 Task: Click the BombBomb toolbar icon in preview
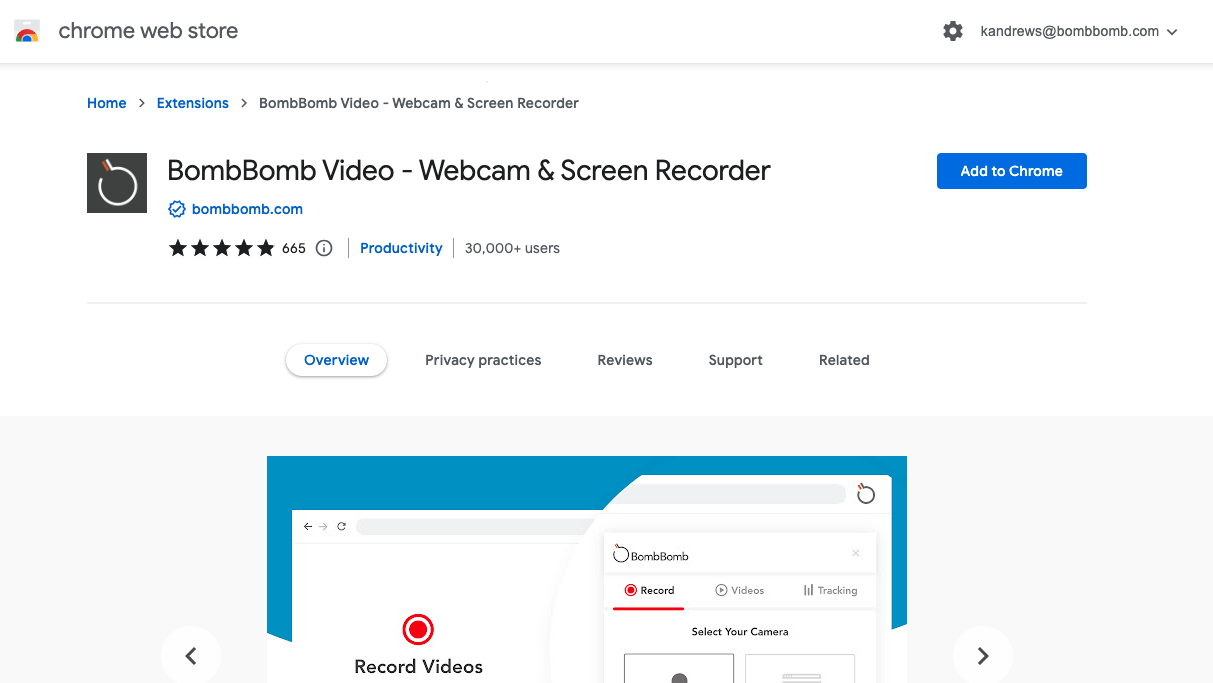click(866, 494)
